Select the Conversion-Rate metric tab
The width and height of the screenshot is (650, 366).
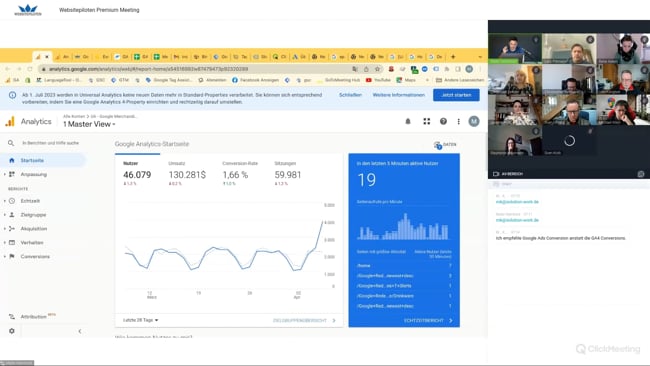[240, 173]
